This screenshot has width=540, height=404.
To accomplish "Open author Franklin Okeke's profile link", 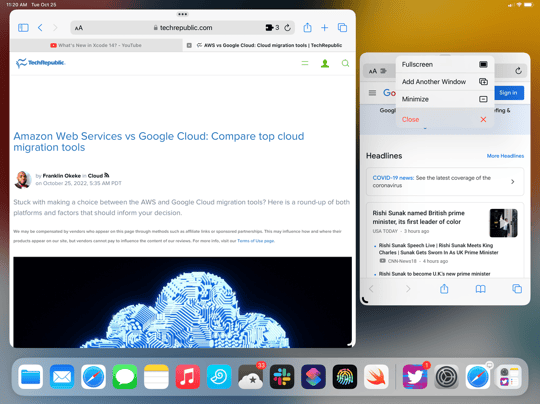I will click(x=62, y=176).
